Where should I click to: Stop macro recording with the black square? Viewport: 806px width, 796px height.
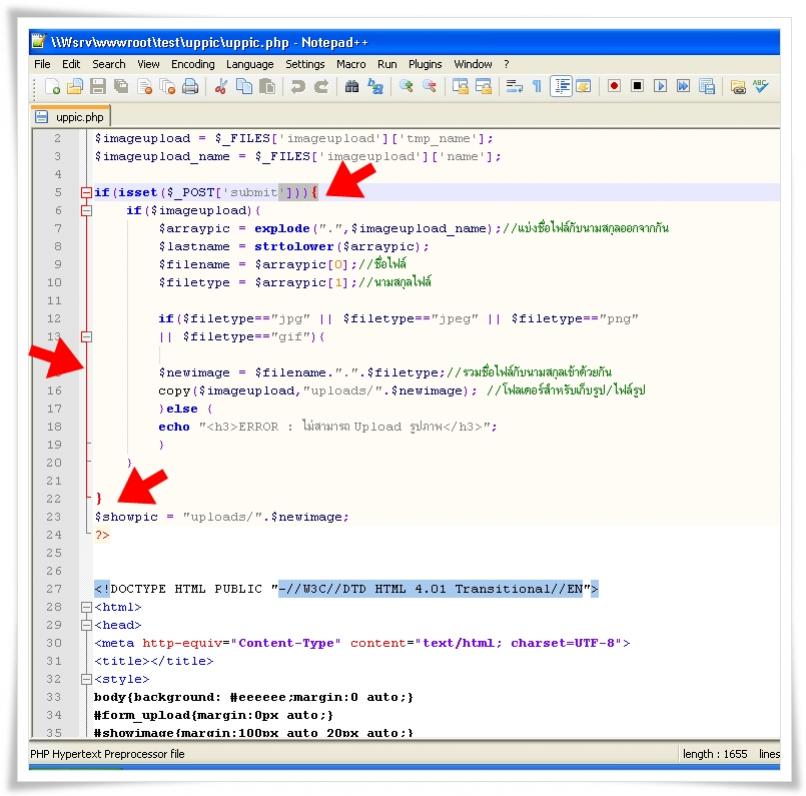click(x=637, y=86)
